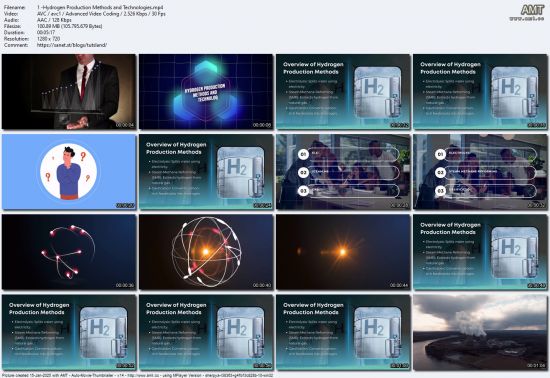This screenshot has width=550, height=378.
Task: Select the aerial power plant frame at 00:01:04
Action: tap(480, 332)
